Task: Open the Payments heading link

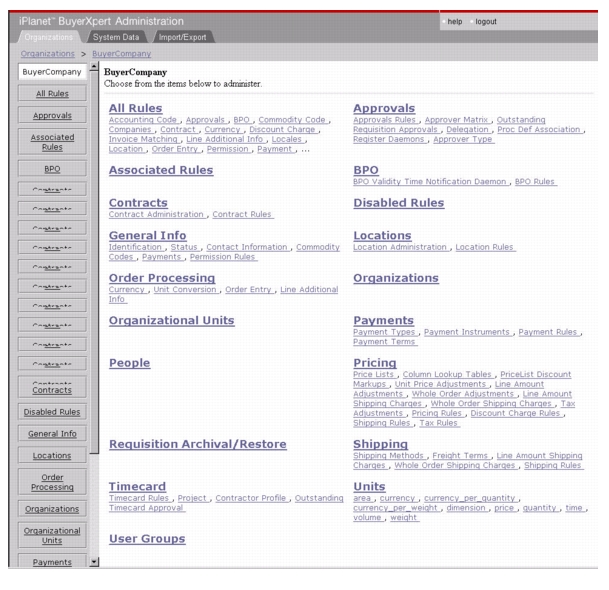Action: [x=383, y=320]
